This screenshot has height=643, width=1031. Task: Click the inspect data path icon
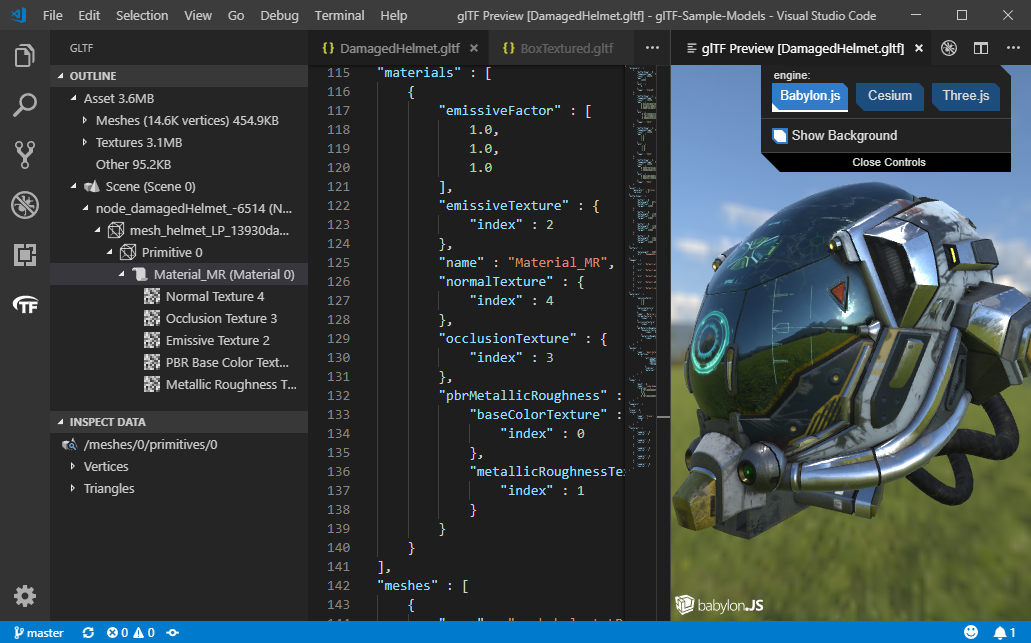70,445
